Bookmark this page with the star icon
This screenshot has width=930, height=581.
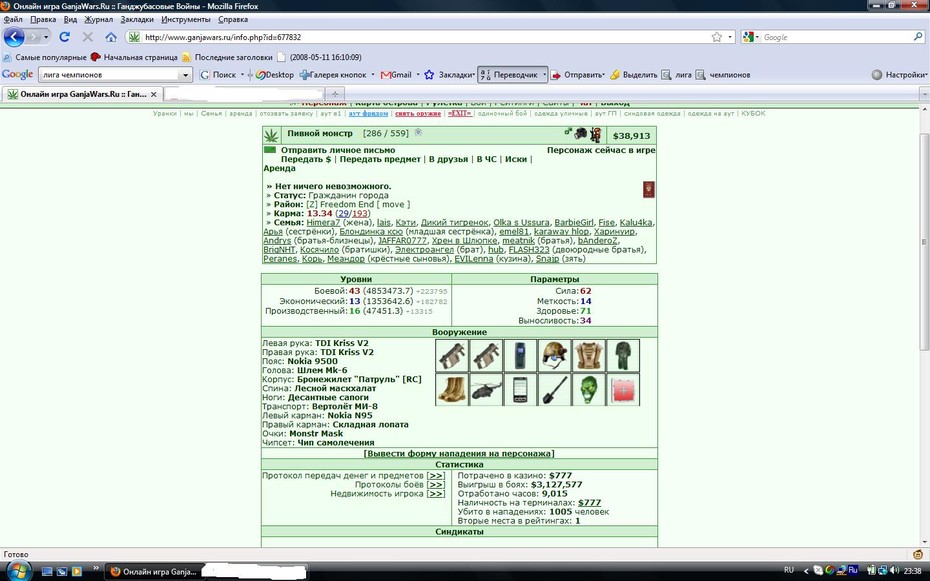click(716, 37)
